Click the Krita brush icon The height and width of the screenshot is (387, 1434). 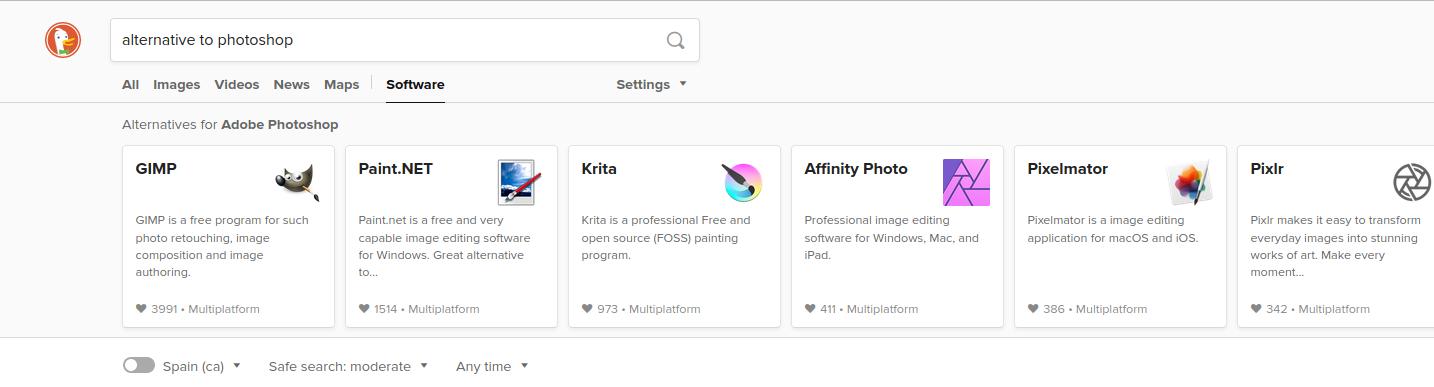(743, 183)
